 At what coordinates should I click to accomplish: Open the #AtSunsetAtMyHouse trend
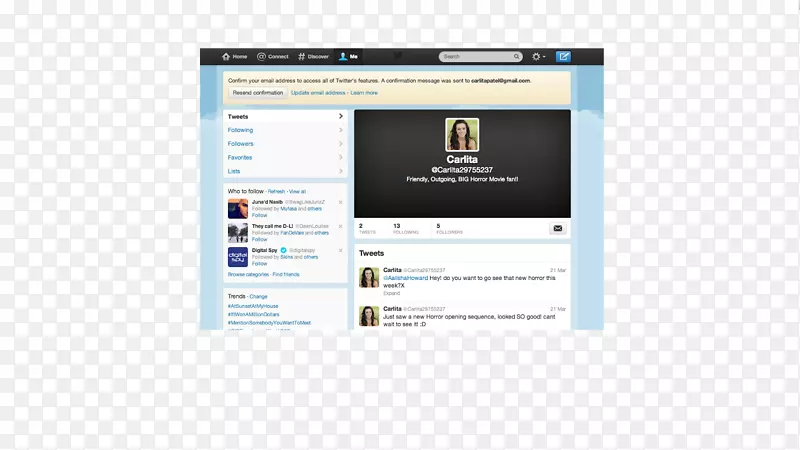tap(253, 306)
